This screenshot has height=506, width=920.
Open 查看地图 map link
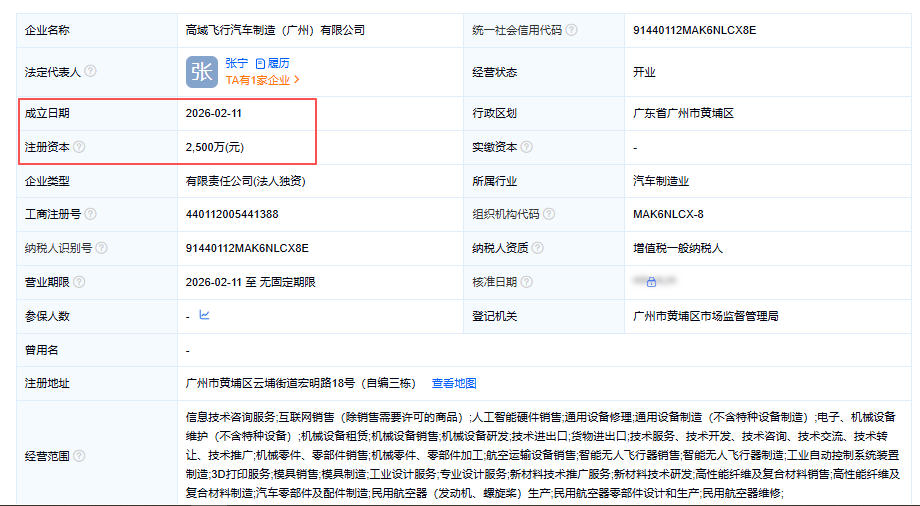tap(454, 383)
